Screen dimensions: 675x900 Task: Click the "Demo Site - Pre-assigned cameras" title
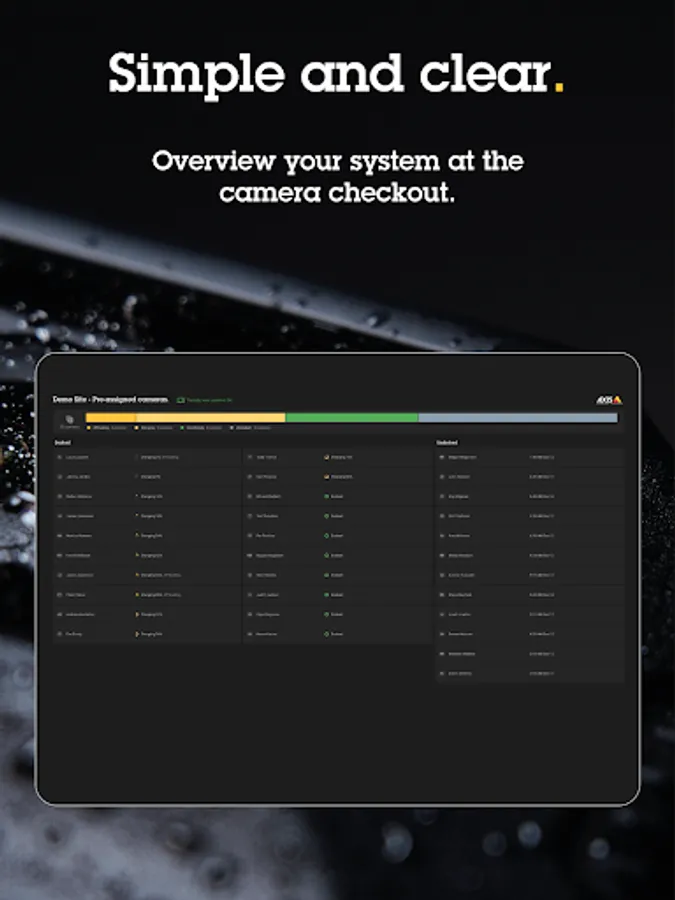point(111,399)
